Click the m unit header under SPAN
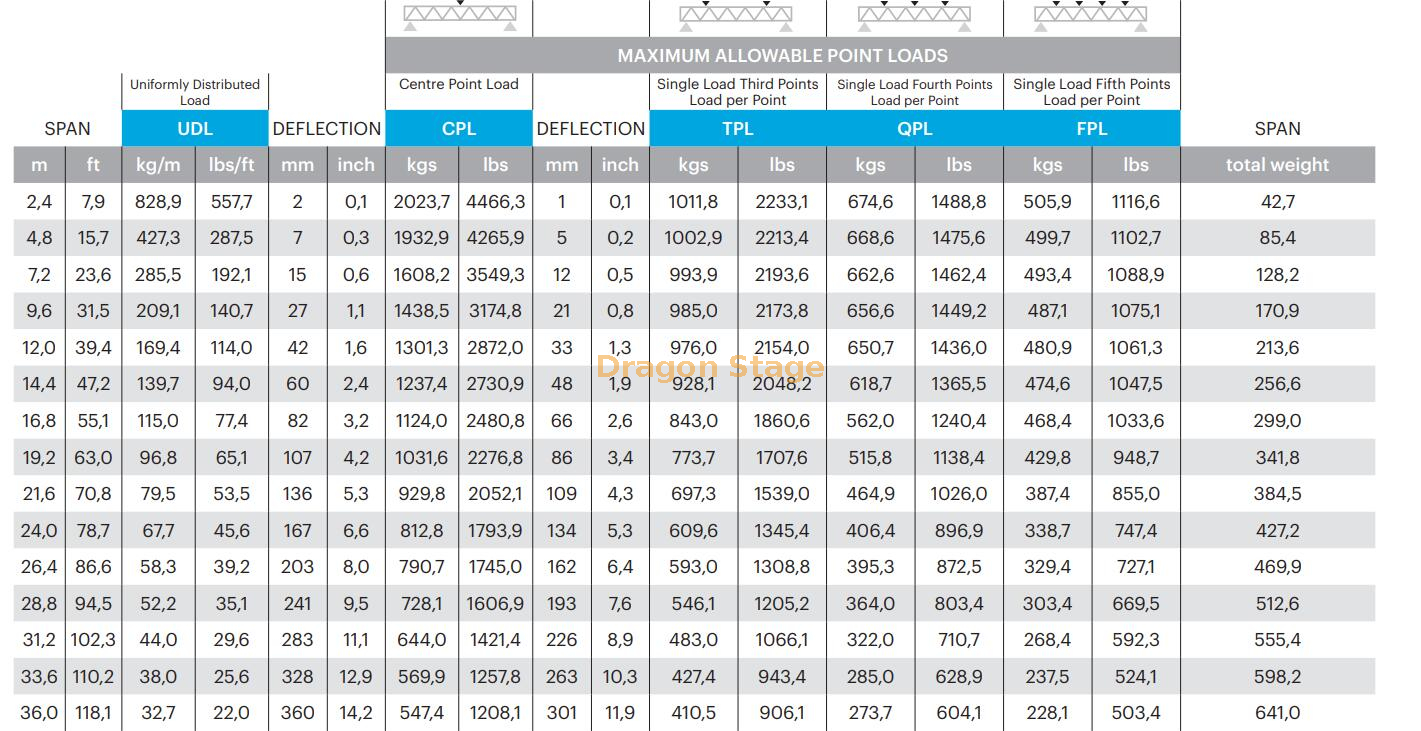This screenshot has height=731, width=1421. 39,165
